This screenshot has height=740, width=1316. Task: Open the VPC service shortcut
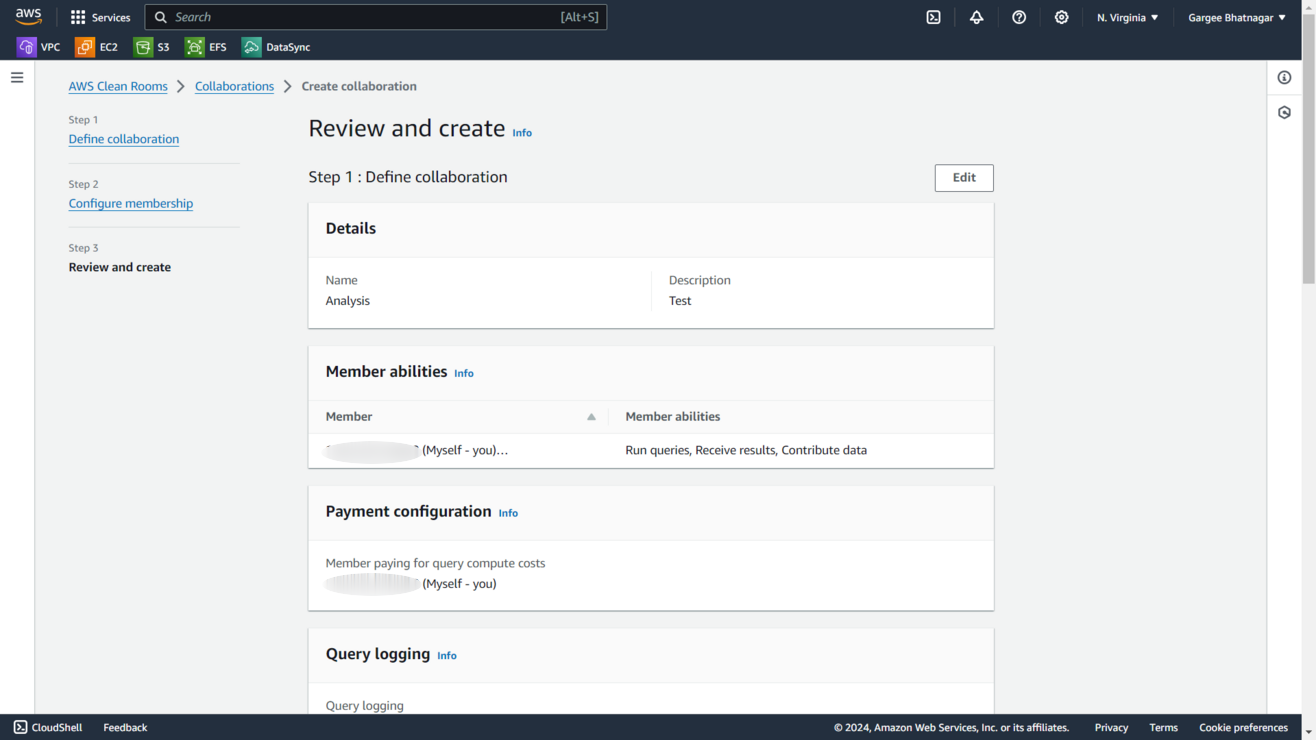[39, 47]
